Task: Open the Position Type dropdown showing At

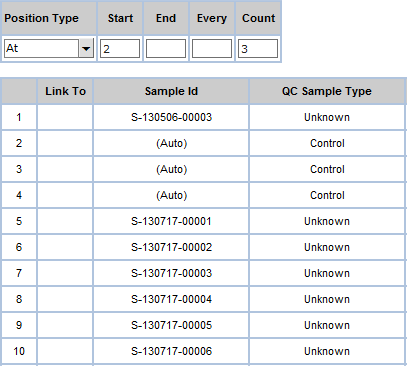Action: point(49,49)
